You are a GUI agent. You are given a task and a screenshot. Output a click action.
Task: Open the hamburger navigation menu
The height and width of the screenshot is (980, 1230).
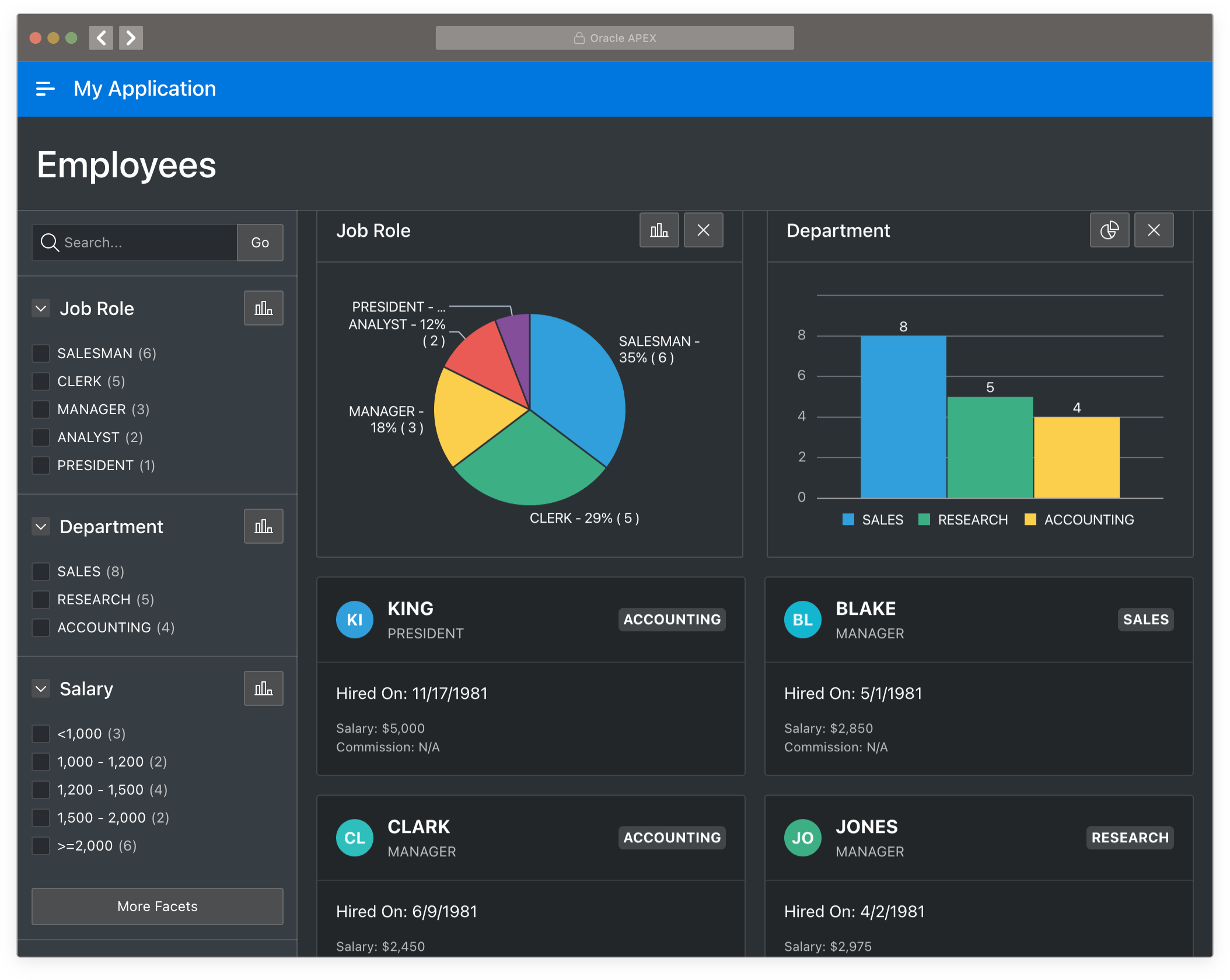pyautogui.click(x=45, y=89)
